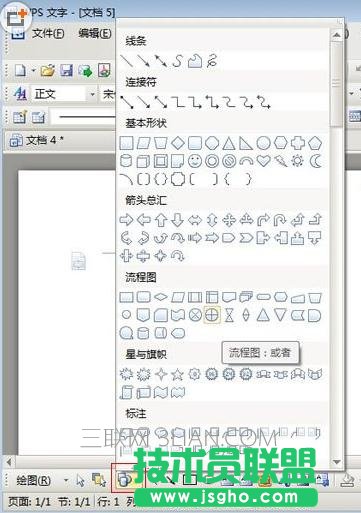Image resolution: width=361 pixels, height=513 pixels.
Task: Open the 编辑(E) menu
Action: [x=95, y=33]
